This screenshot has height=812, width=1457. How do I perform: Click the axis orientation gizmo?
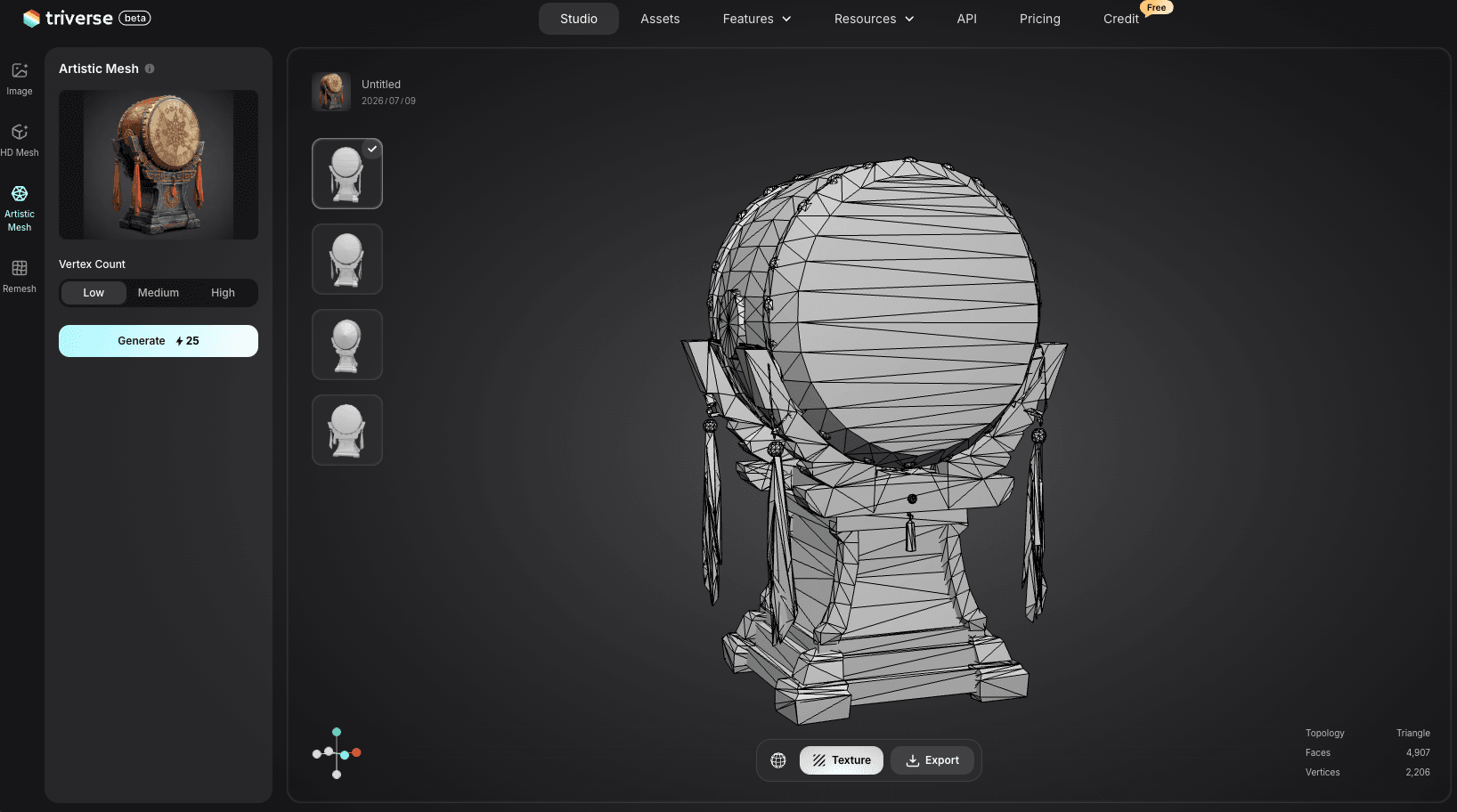(x=337, y=753)
